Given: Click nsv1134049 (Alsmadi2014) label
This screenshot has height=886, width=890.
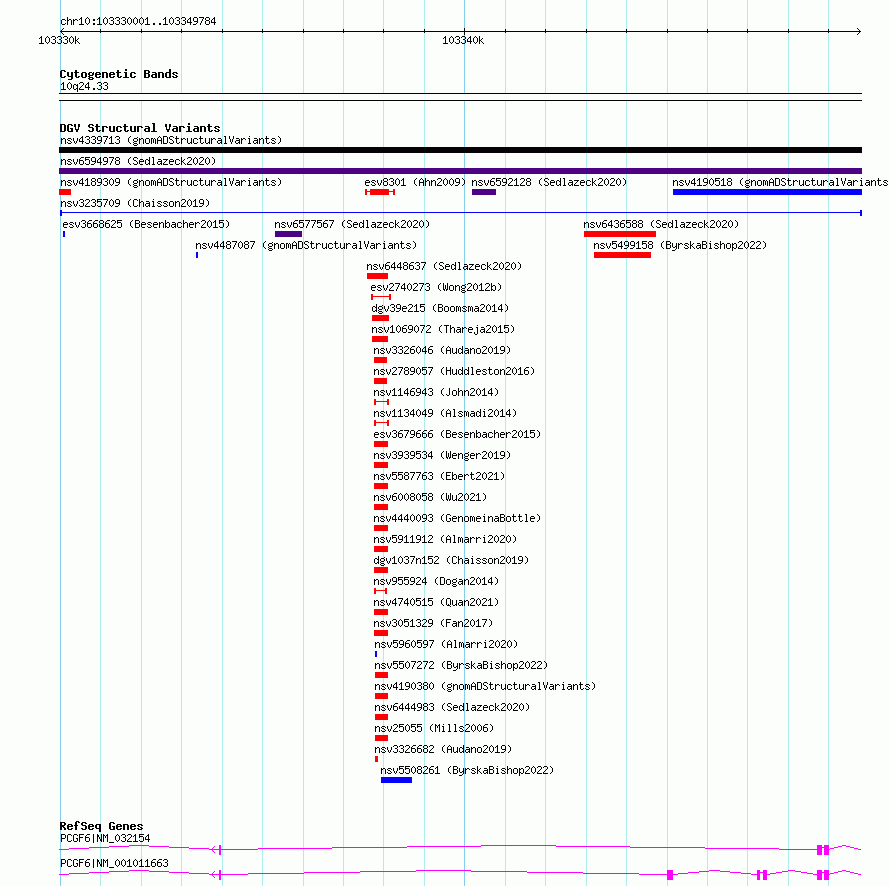Looking at the screenshot, I should (x=445, y=413).
